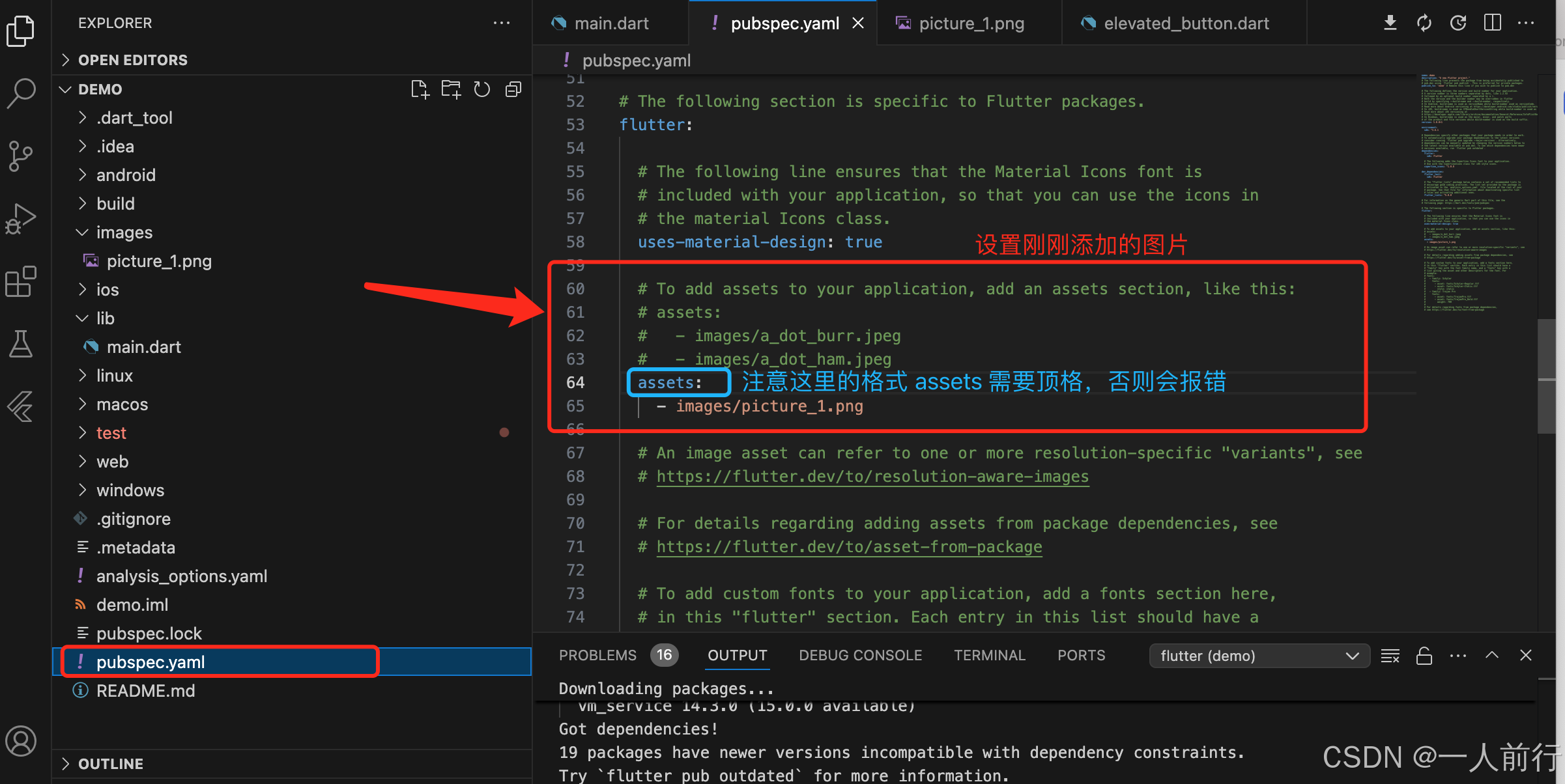This screenshot has width=1565, height=784.
Task: Open the Testing flask icon
Action: click(x=21, y=344)
